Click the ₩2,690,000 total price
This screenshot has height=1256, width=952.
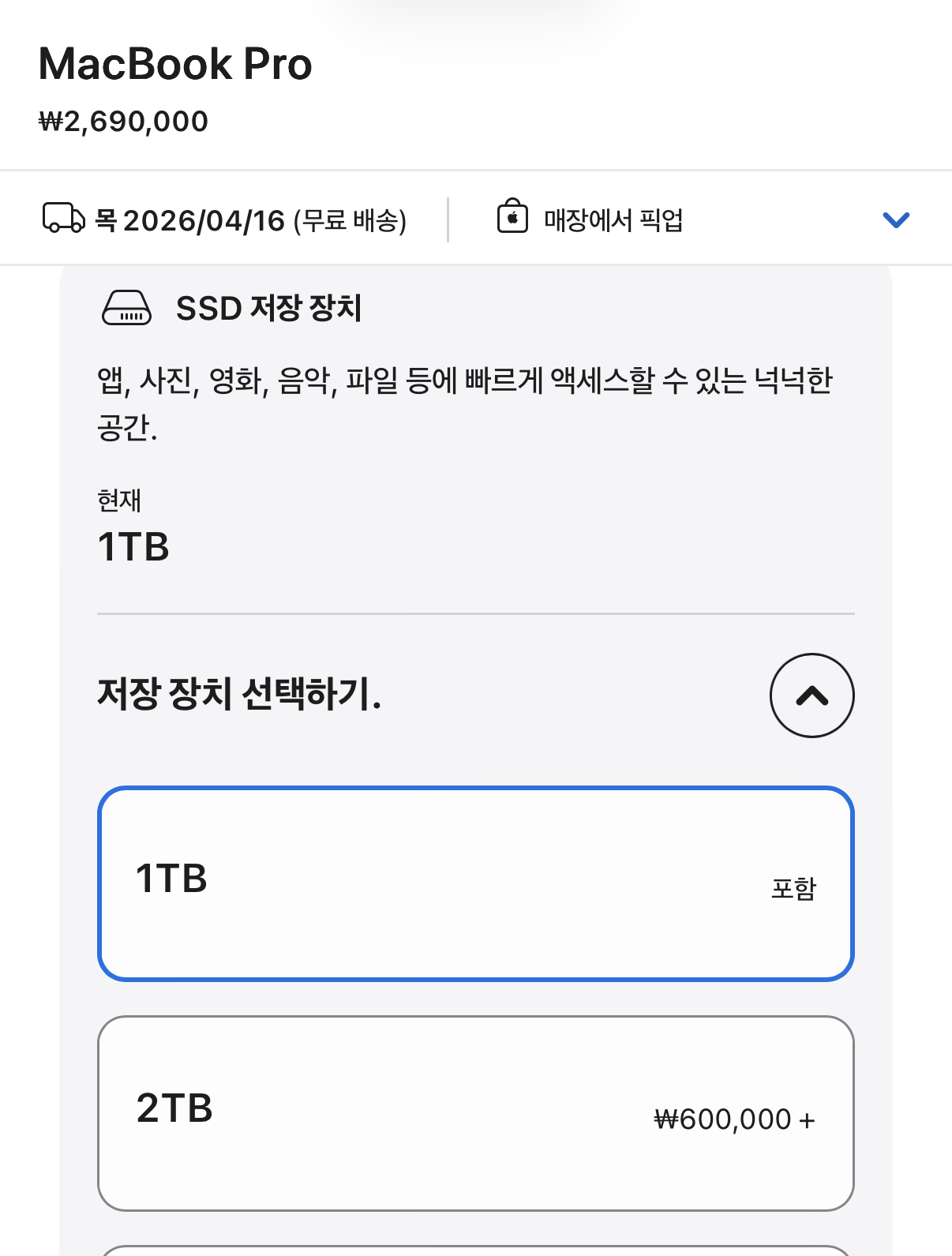(x=124, y=122)
